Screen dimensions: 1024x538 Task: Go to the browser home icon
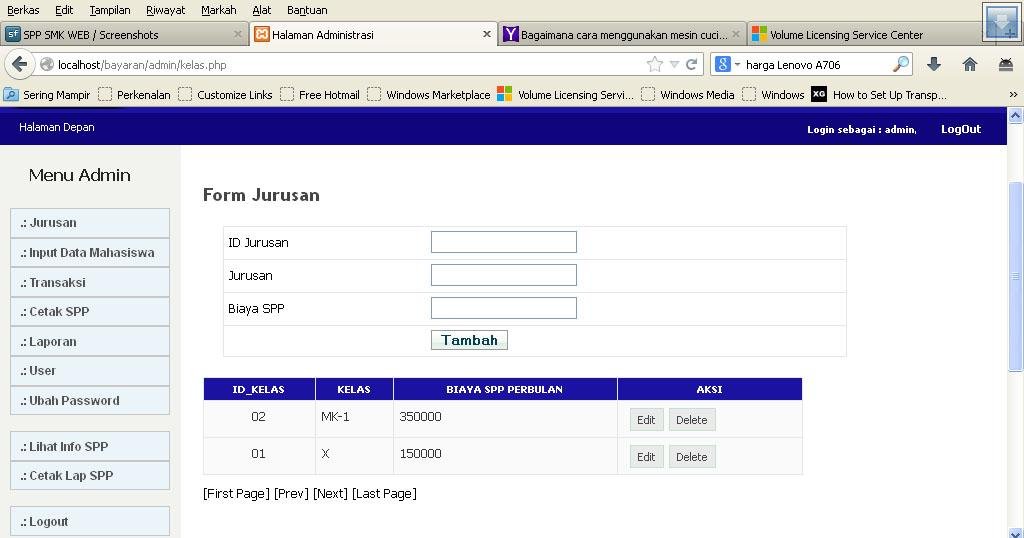point(970,64)
